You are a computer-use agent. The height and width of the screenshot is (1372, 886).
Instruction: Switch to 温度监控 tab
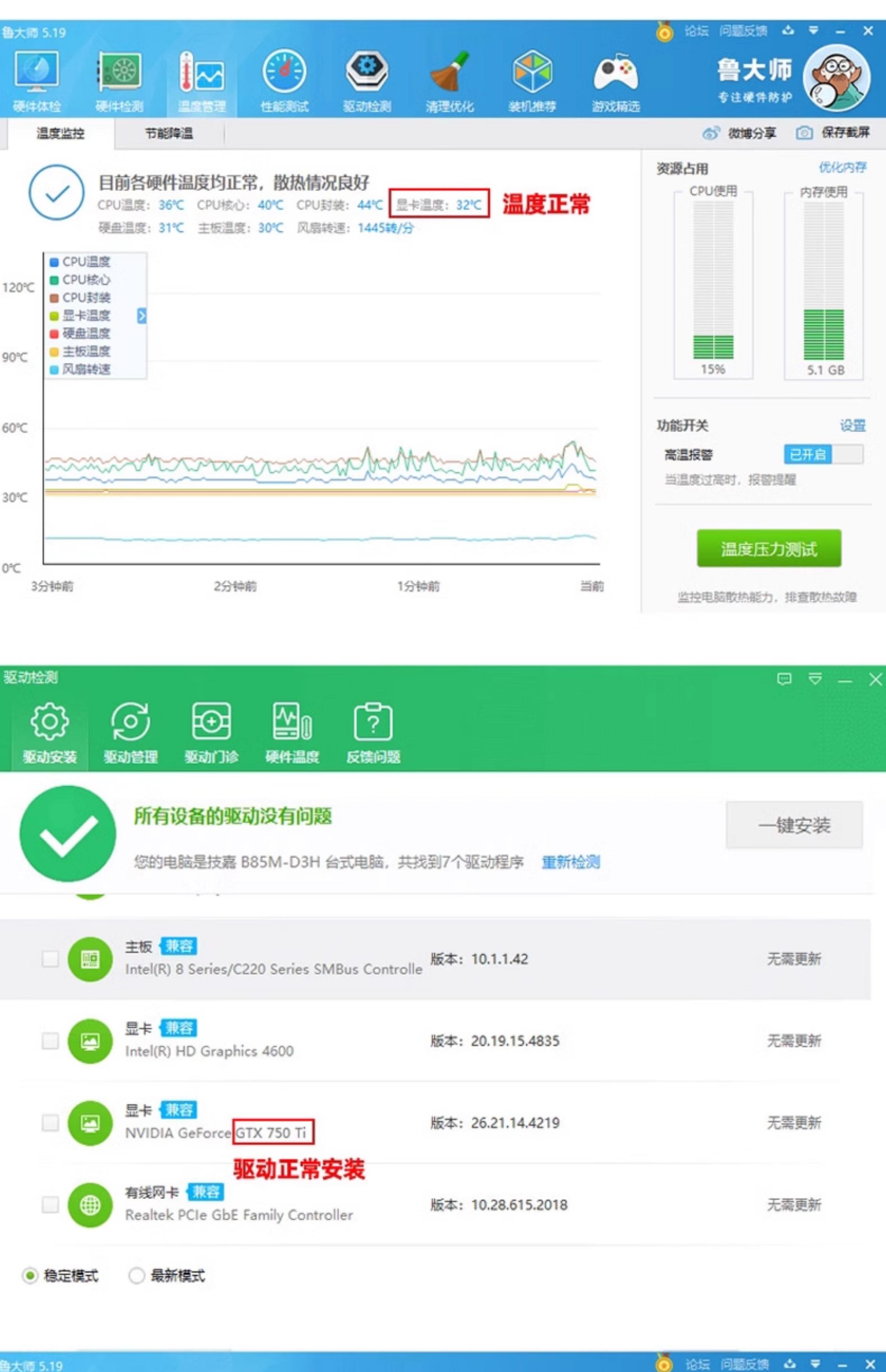coord(60,134)
